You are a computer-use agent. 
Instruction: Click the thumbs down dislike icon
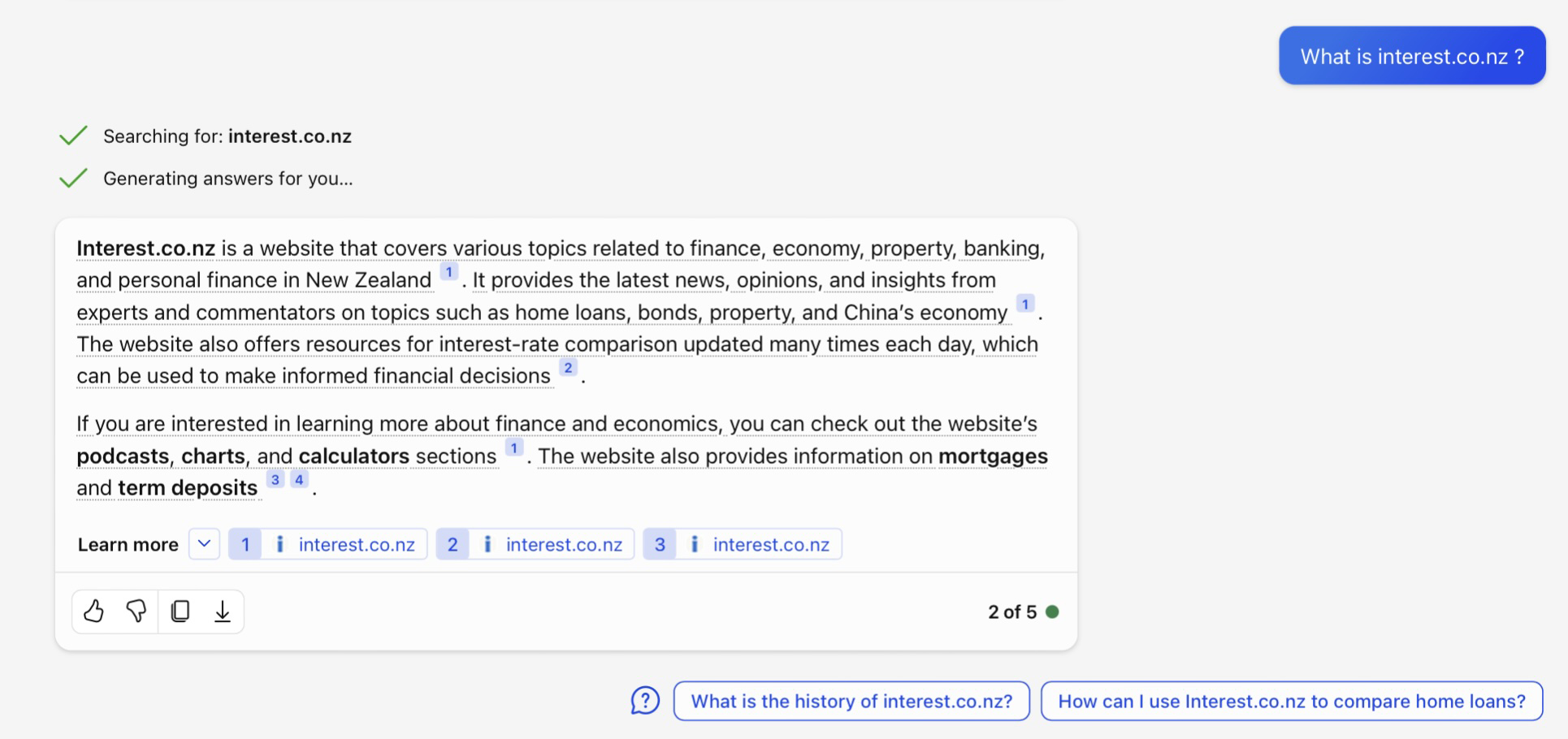click(136, 611)
